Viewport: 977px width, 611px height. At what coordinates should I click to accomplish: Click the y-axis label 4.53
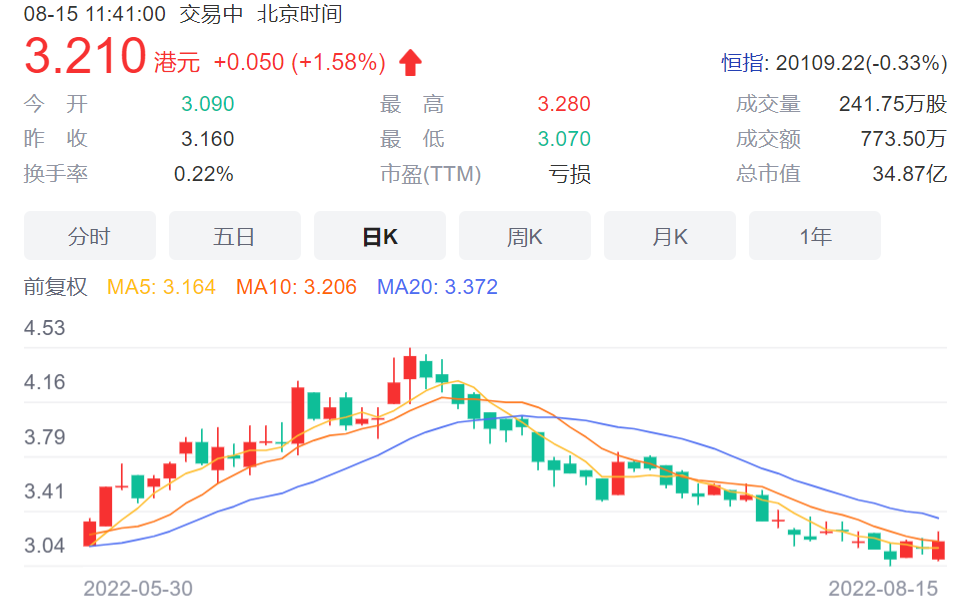click(x=44, y=328)
